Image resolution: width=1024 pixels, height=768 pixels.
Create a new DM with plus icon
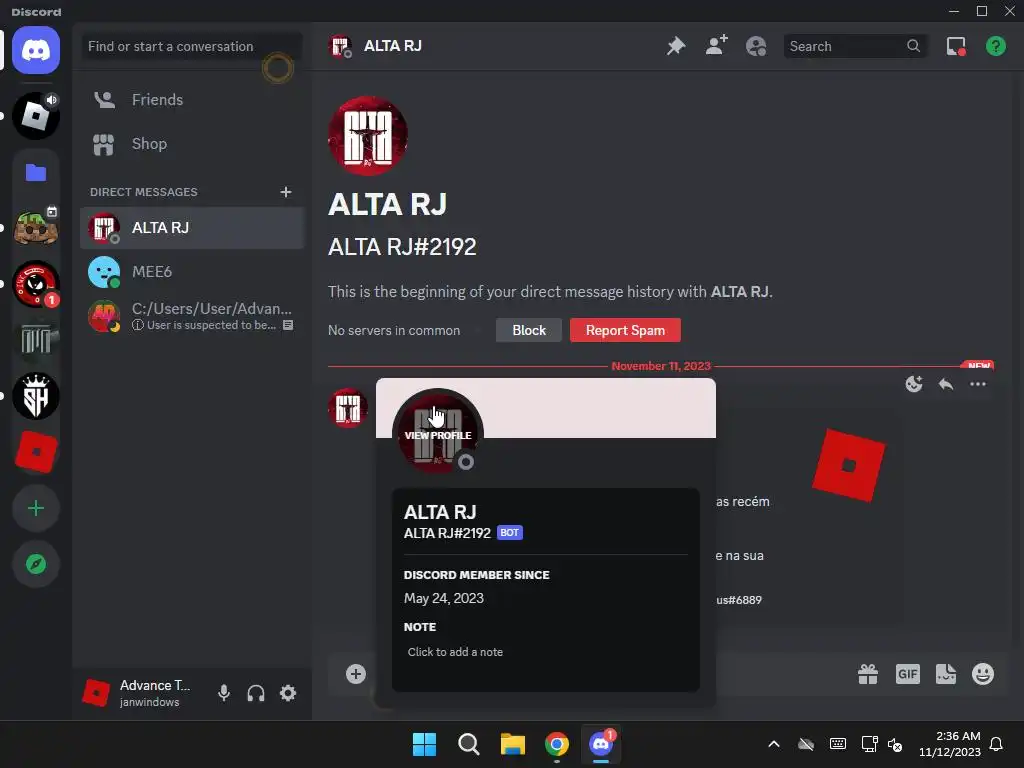[x=285, y=192]
